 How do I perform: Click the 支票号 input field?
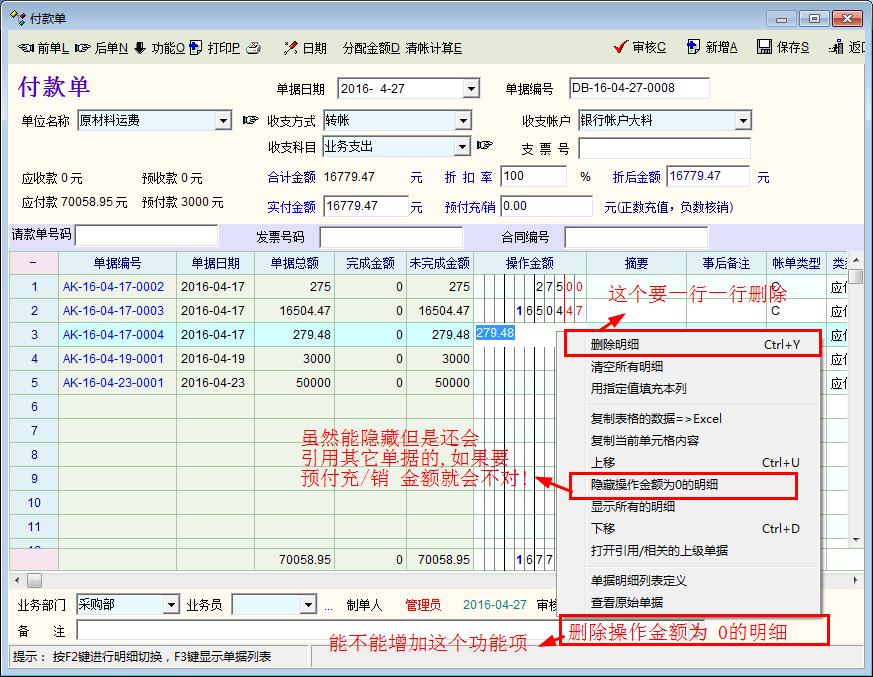pyautogui.click(x=663, y=149)
